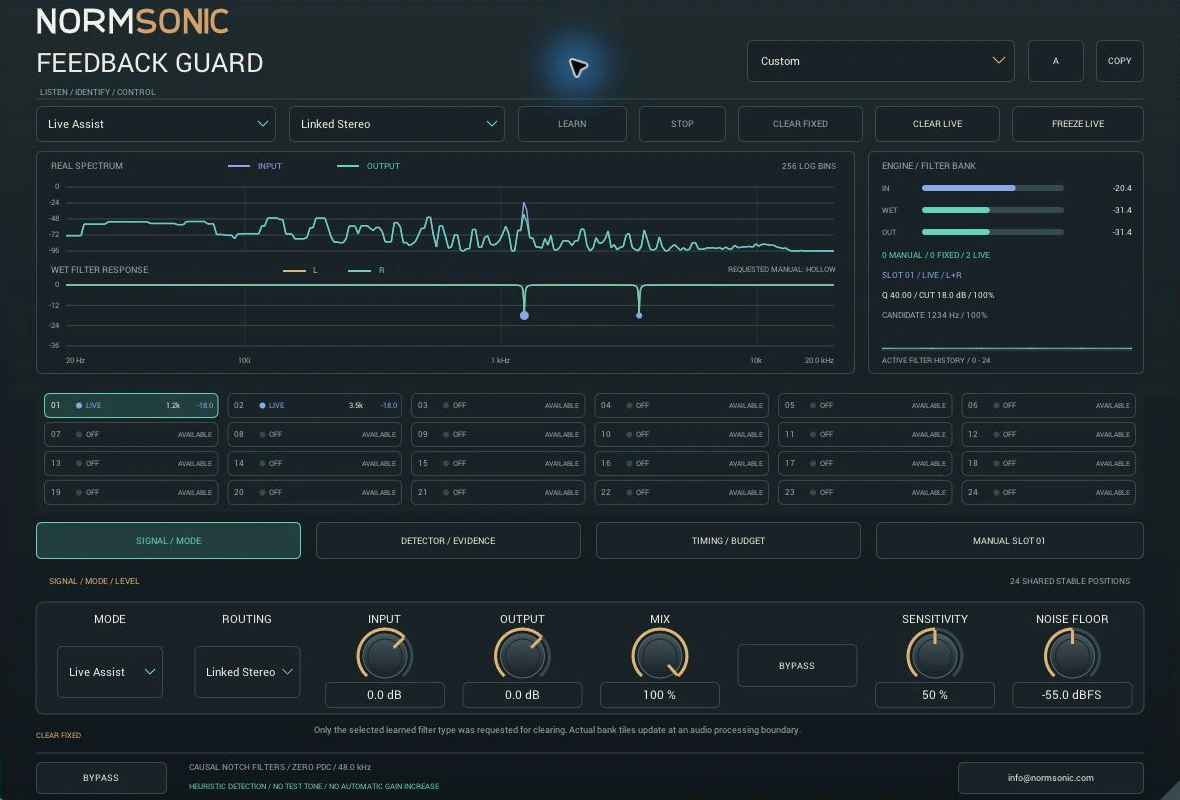Screen dimensions: 1180x800
Task: Open the Linked Stereo dropdown at top
Action: tap(397, 124)
